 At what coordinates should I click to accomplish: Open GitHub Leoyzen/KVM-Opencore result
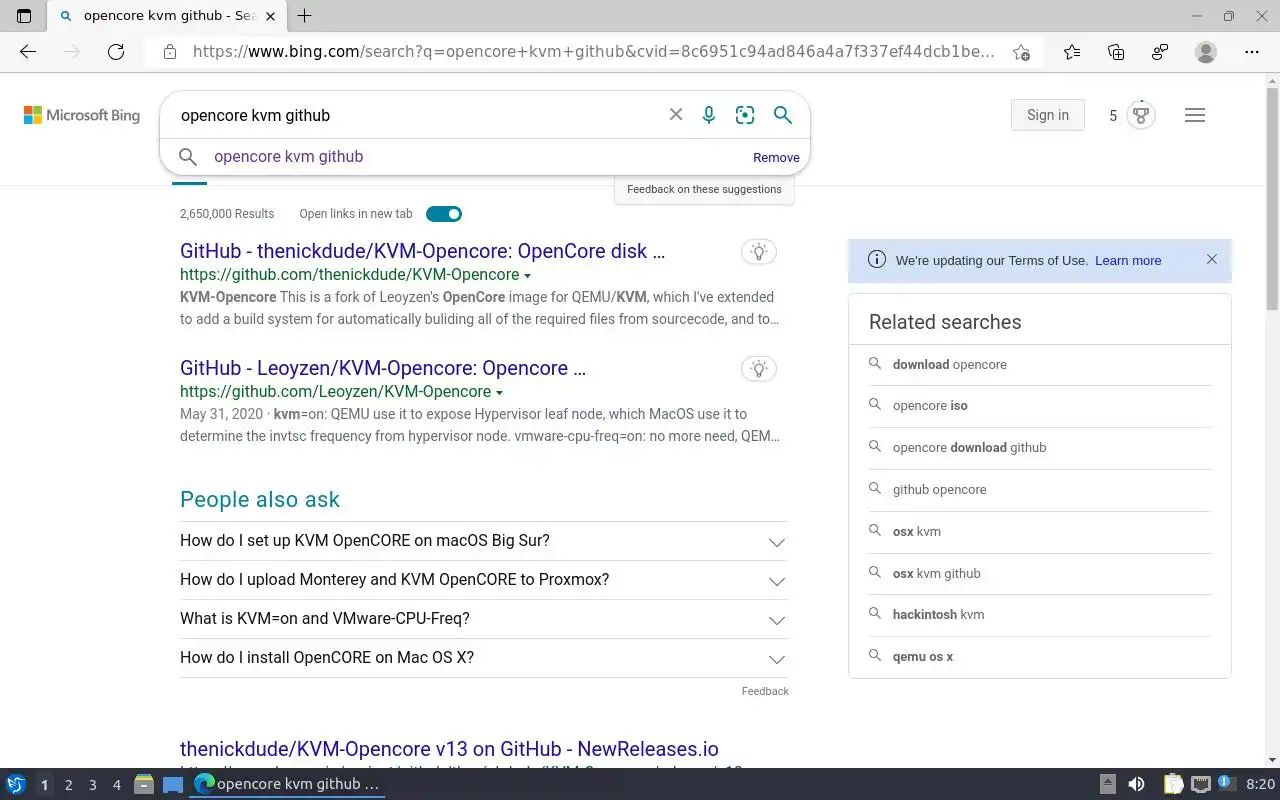coord(383,368)
